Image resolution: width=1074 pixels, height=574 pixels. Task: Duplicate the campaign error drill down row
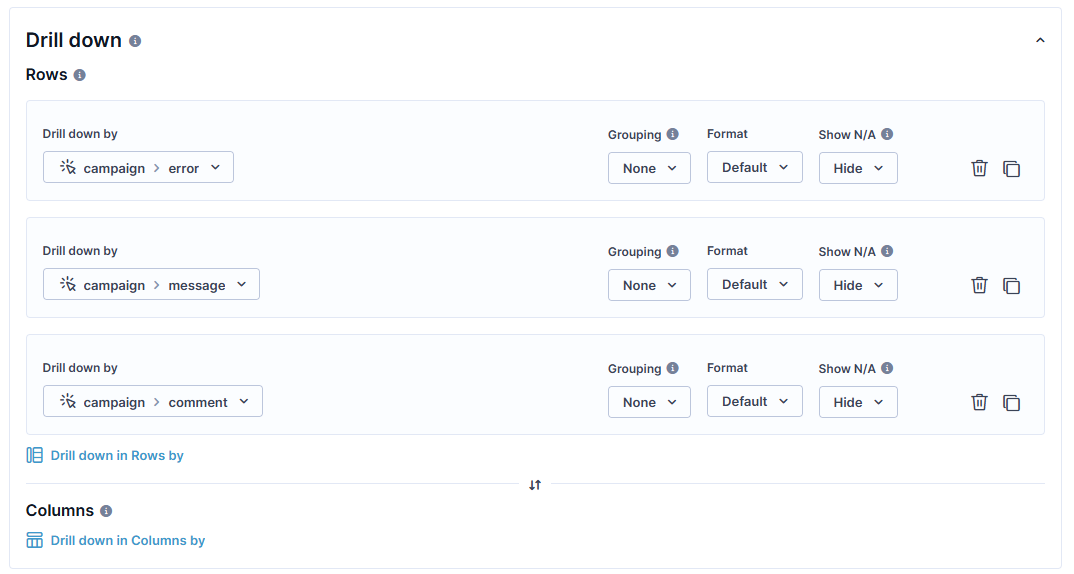coord(1011,169)
